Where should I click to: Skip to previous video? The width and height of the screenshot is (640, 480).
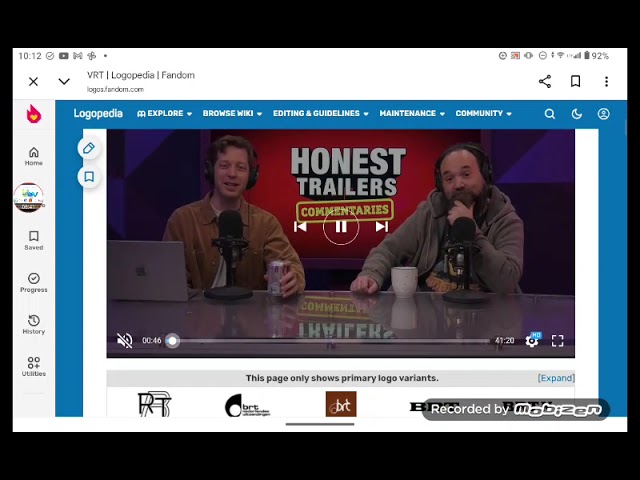(x=300, y=227)
